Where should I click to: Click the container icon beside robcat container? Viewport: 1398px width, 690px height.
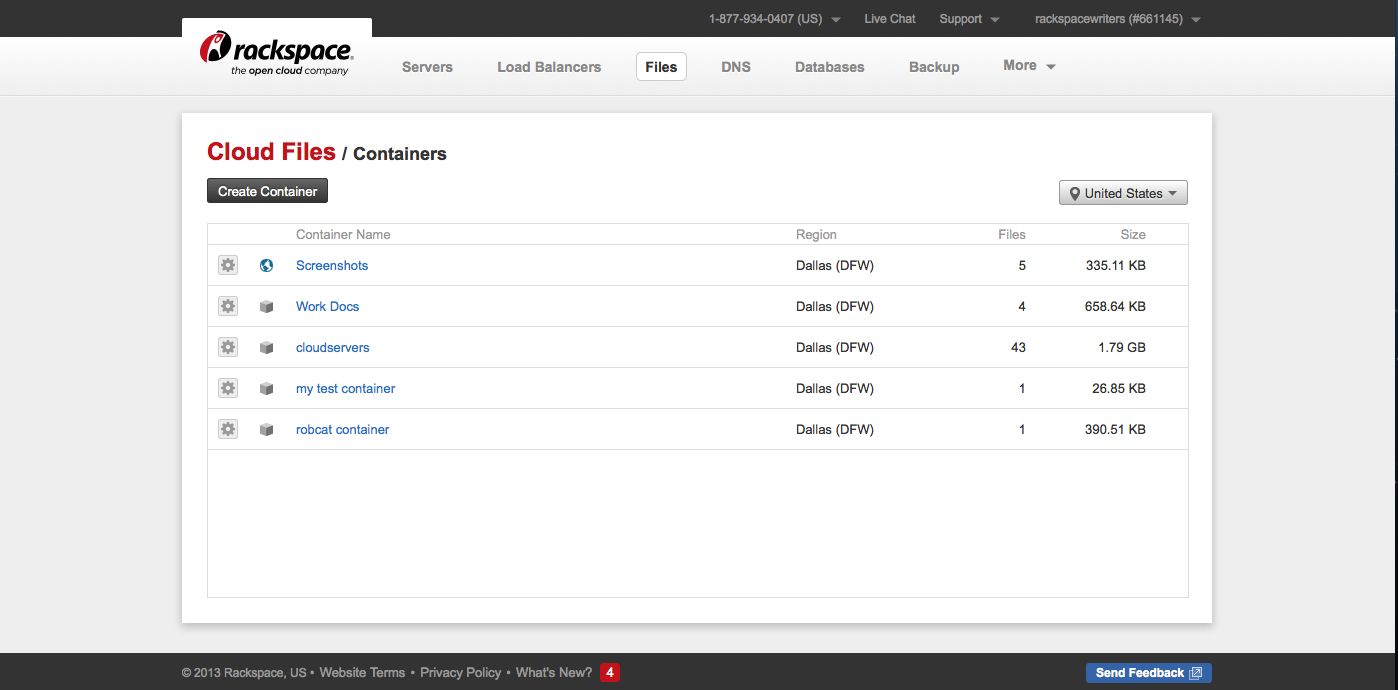pyautogui.click(x=266, y=428)
